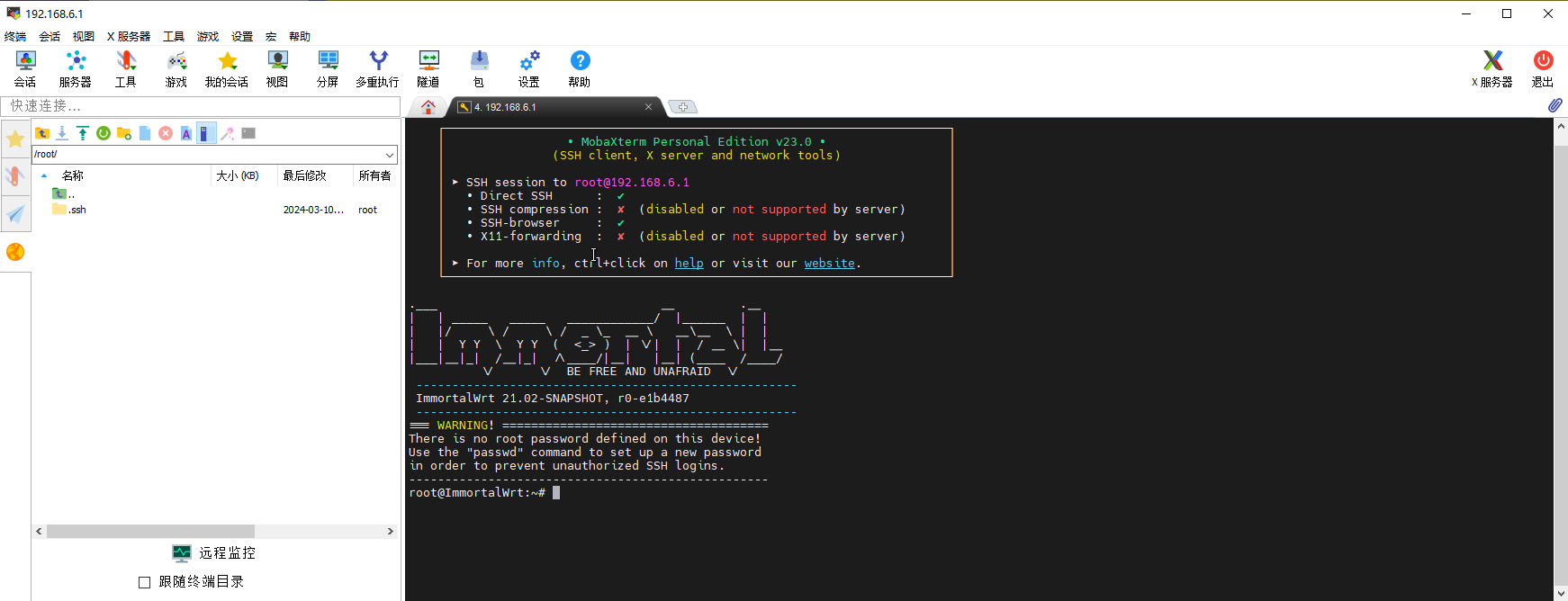The image size is (1568, 601).
Task: Click the 隧道 tunneling toolbar icon
Action: 428,69
